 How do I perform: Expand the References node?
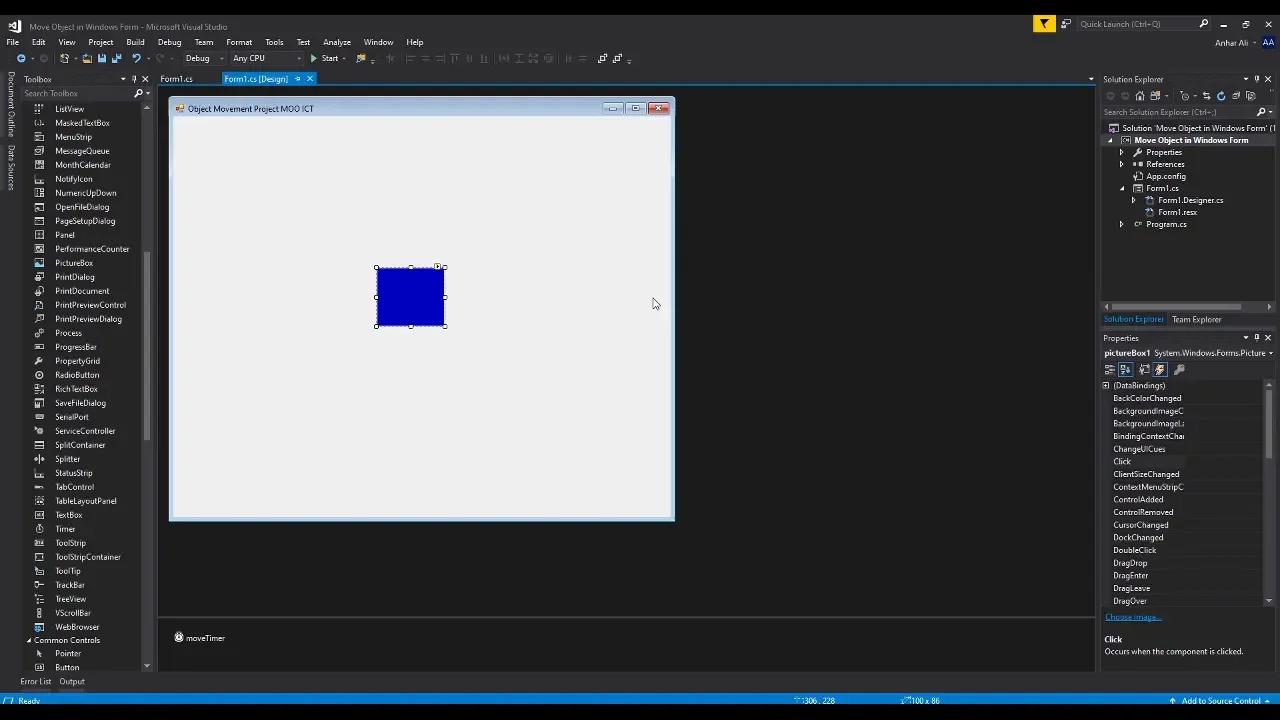tap(1121, 164)
